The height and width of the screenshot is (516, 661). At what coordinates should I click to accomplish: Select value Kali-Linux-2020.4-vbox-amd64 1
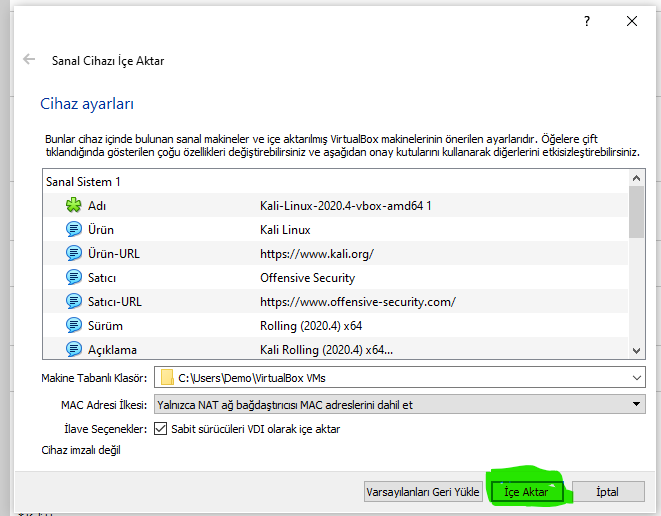point(346,205)
